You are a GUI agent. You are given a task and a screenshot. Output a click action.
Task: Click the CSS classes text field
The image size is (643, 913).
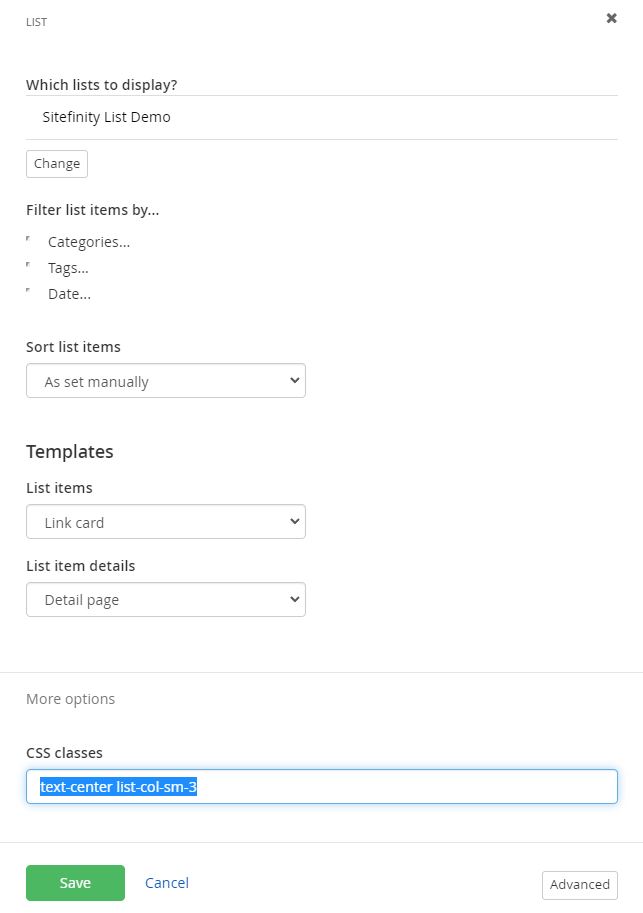pyautogui.click(x=321, y=786)
